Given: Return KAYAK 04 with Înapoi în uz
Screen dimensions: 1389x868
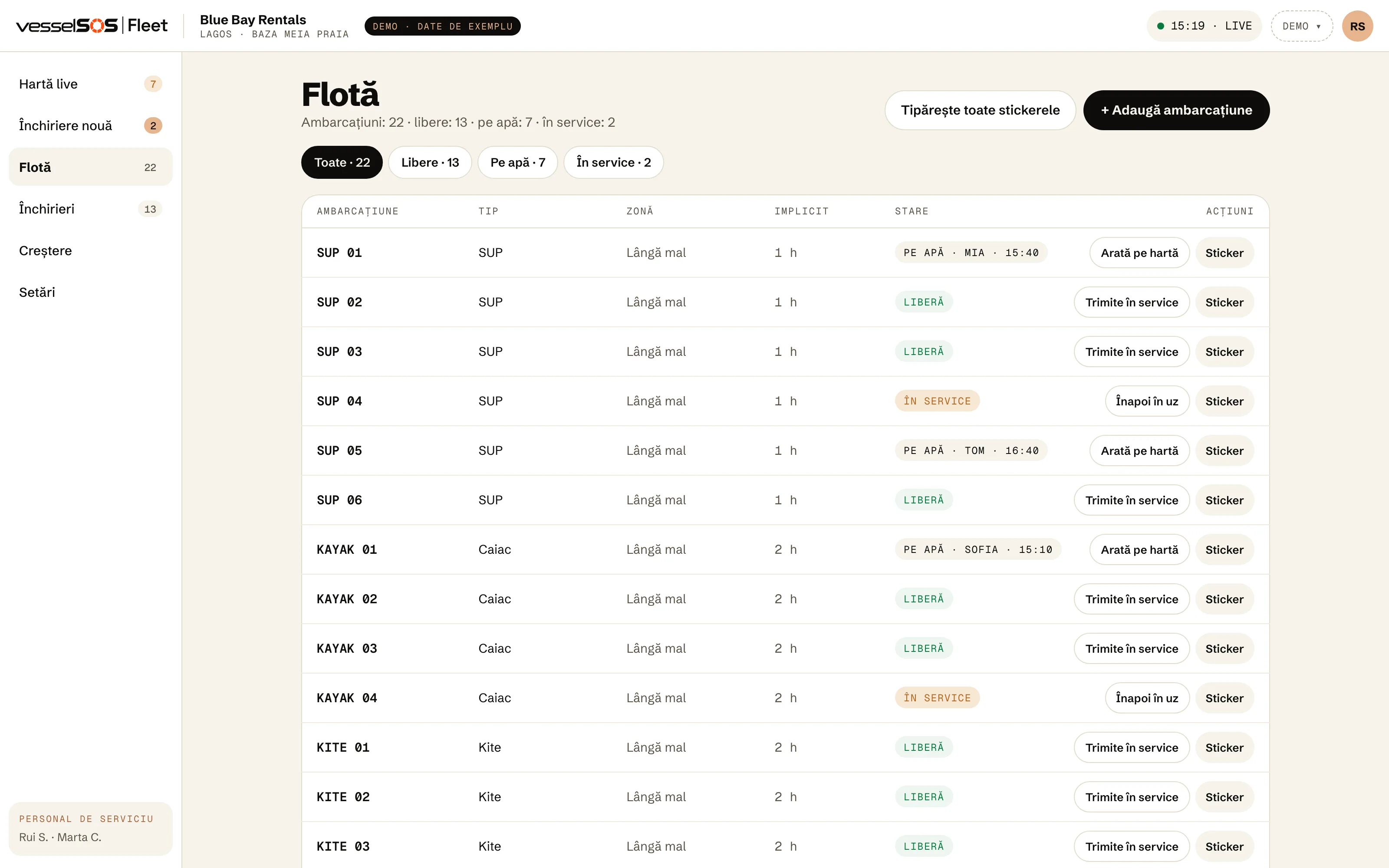Looking at the screenshot, I should coord(1147,698).
